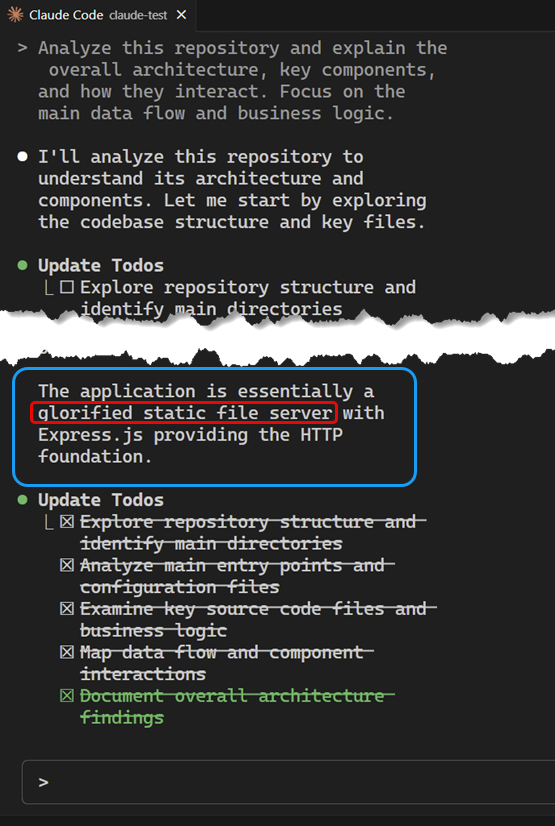Click the white bullet beside "I'll analyze"

click(x=22, y=156)
